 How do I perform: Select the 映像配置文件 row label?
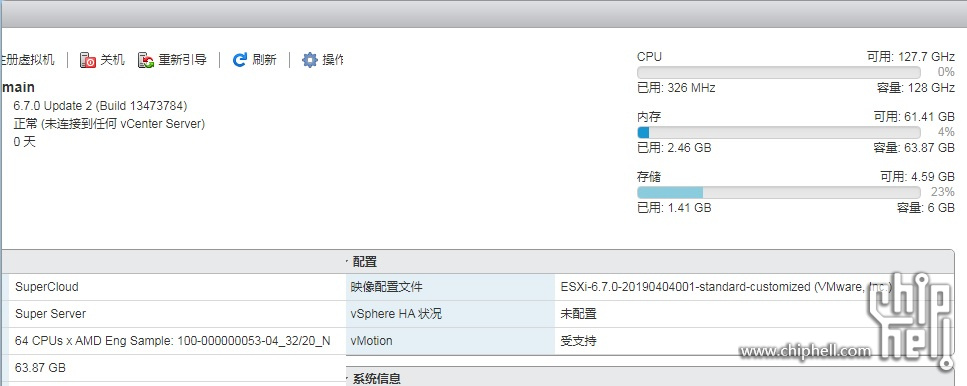[x=387, y=287]
